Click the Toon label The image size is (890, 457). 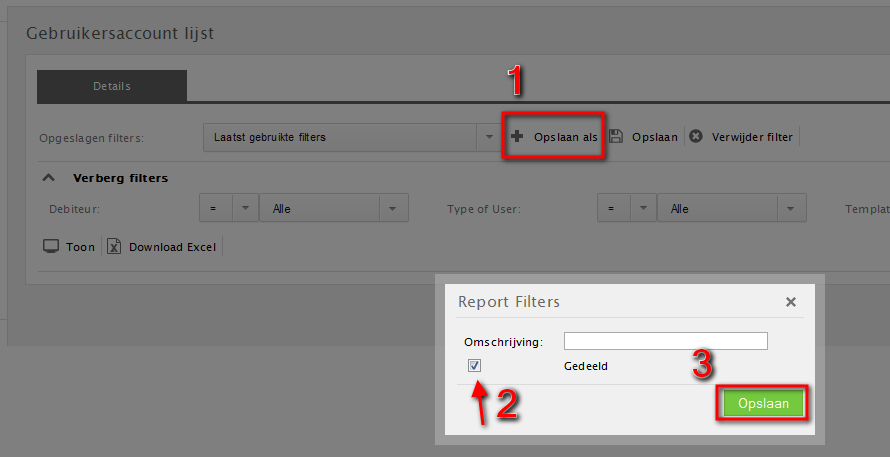click(80, 248)
